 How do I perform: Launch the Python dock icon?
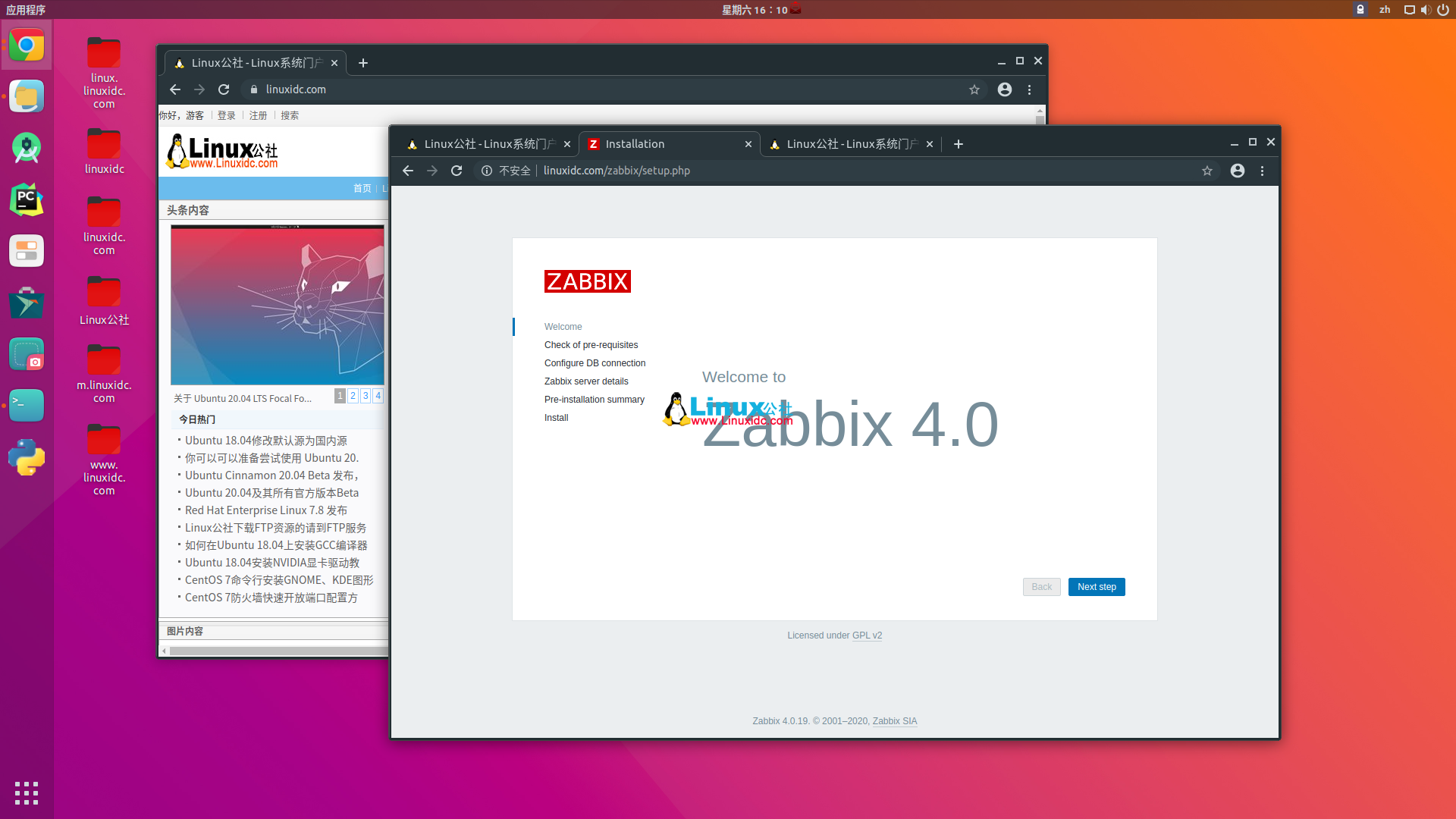[x=27, y=457]
